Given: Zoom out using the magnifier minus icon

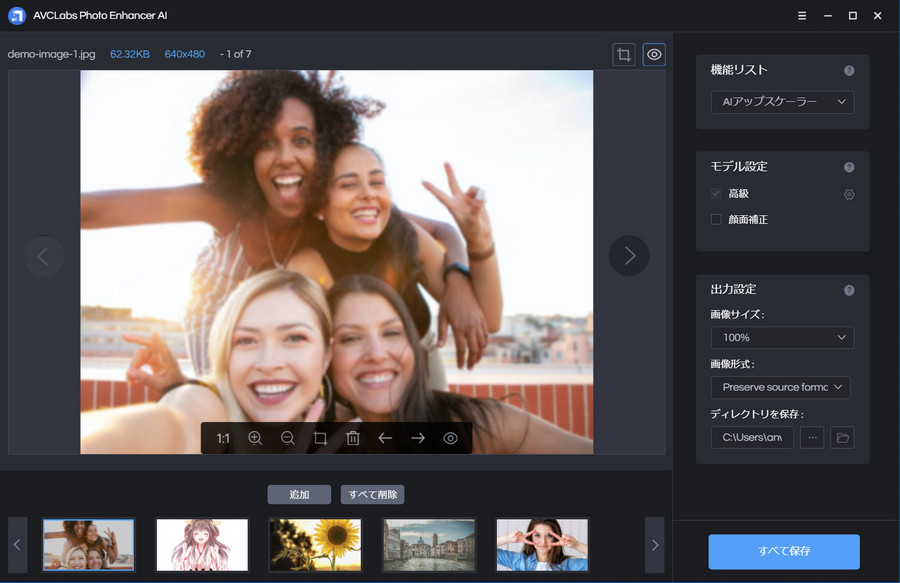Looking at the screenshot, I should click(288, 438).
